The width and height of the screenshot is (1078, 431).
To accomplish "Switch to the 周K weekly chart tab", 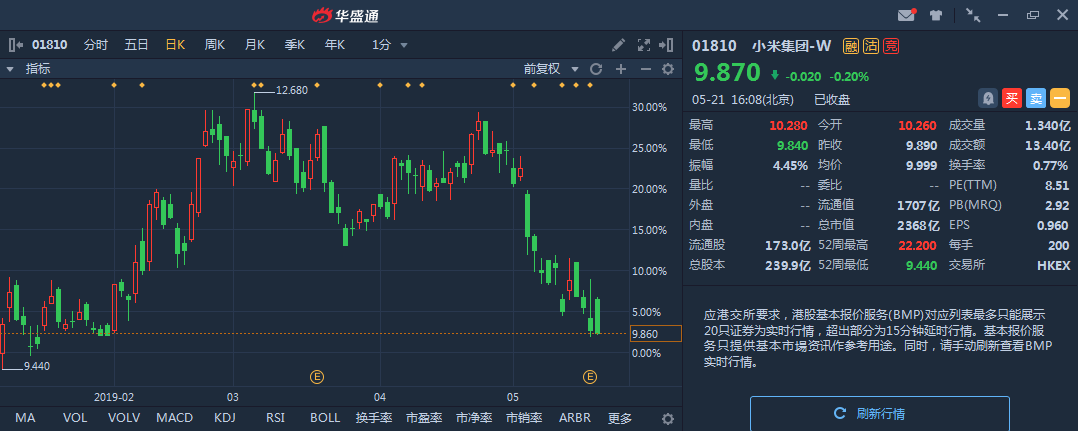I will click(x=214, y=45).
